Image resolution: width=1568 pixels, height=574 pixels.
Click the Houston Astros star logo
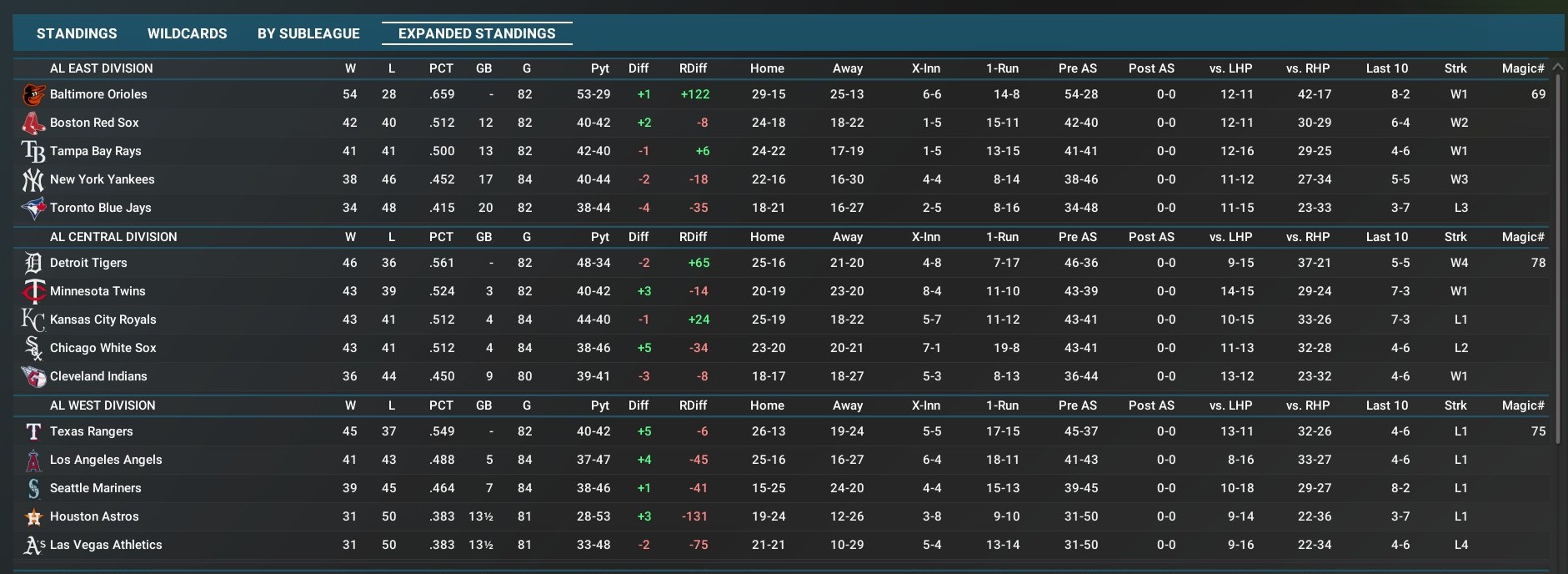click(x=33, y=516)
